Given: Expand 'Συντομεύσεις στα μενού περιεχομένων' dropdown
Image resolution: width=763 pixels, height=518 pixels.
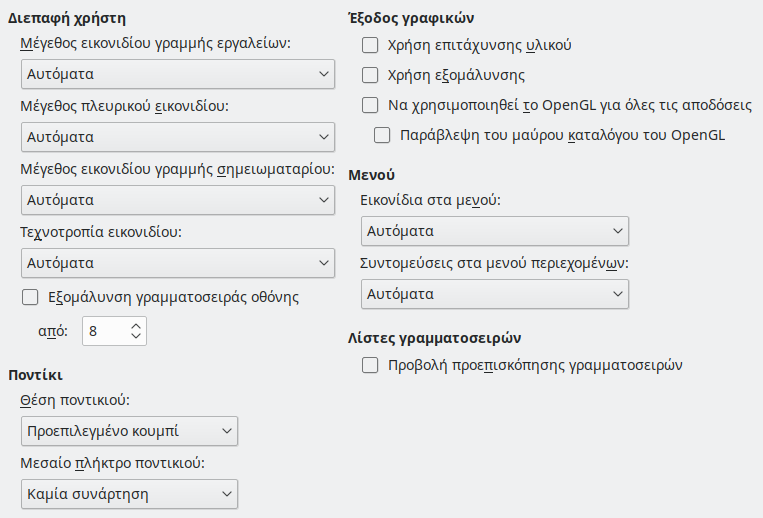Looking at the screenshot, I should click(494, 295).
